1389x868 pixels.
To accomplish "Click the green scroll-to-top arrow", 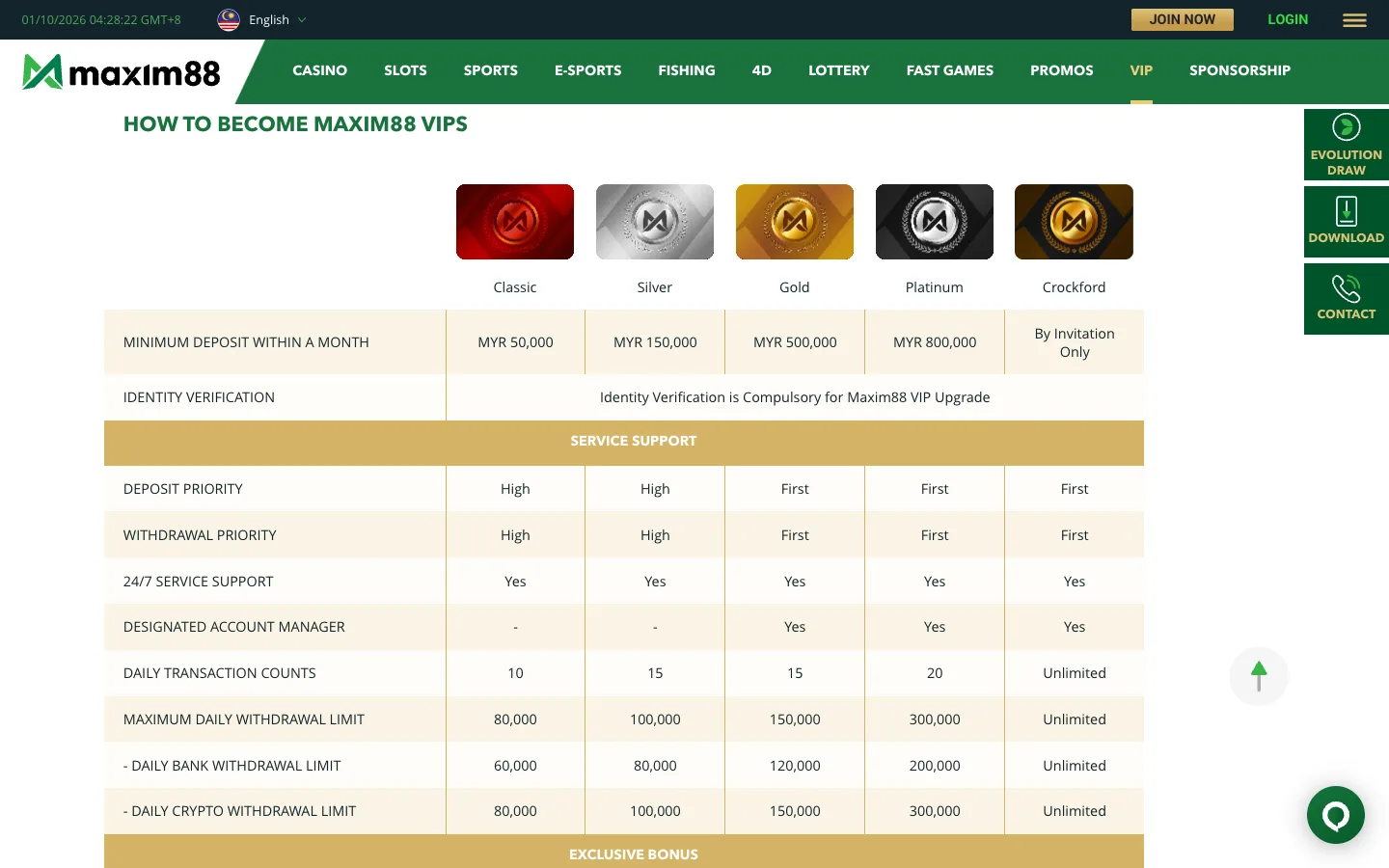I will (1259, 676).
